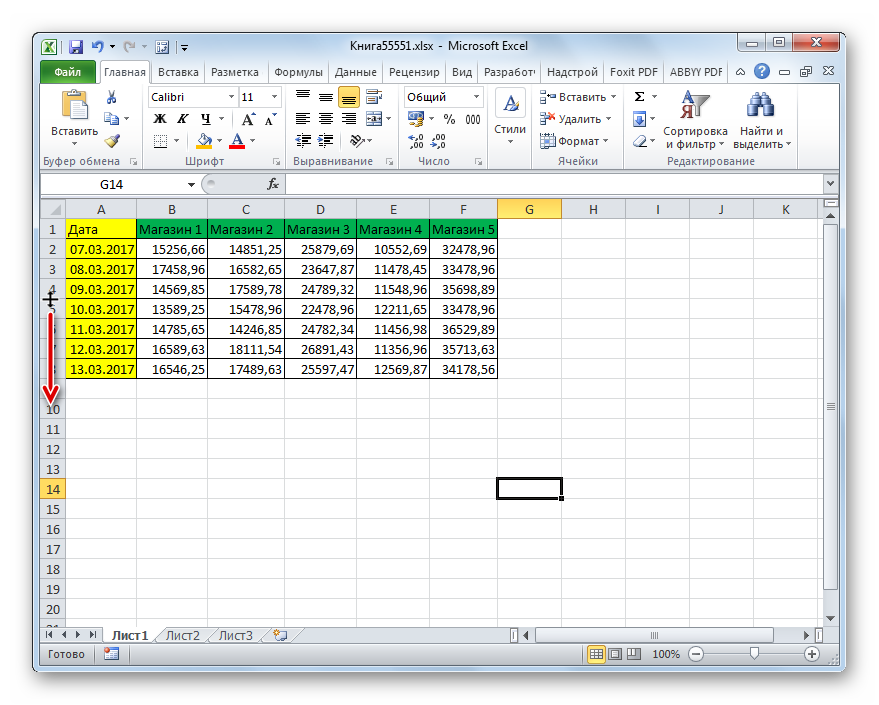This screenshot has height=705, width=879.
Task: Open the Calibri font name dropdown
Action: point(231,97)
